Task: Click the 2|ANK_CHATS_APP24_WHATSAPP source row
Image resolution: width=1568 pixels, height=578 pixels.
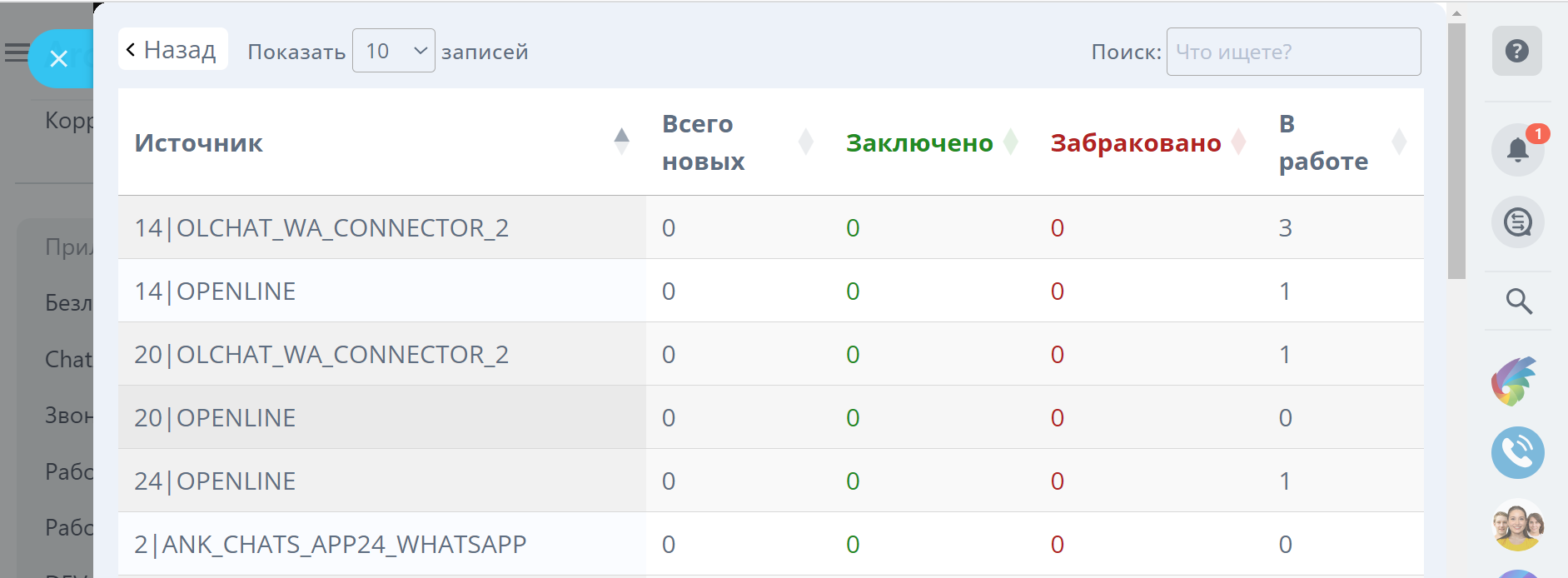Action: tap(331, 545)
